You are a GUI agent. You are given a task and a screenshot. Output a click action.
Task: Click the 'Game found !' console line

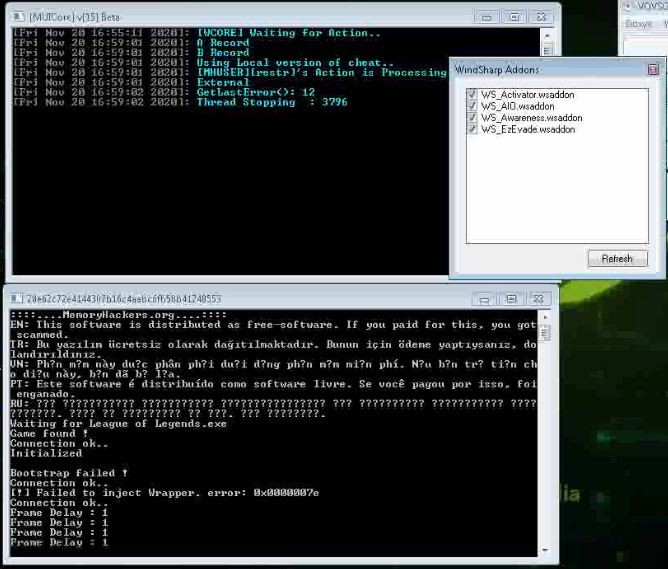click(49, 434)
